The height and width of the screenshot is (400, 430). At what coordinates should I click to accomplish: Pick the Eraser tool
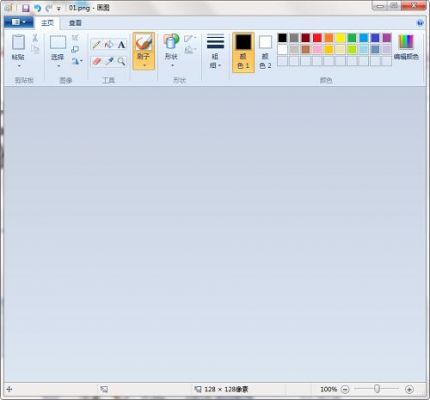(x=97, y=61)
